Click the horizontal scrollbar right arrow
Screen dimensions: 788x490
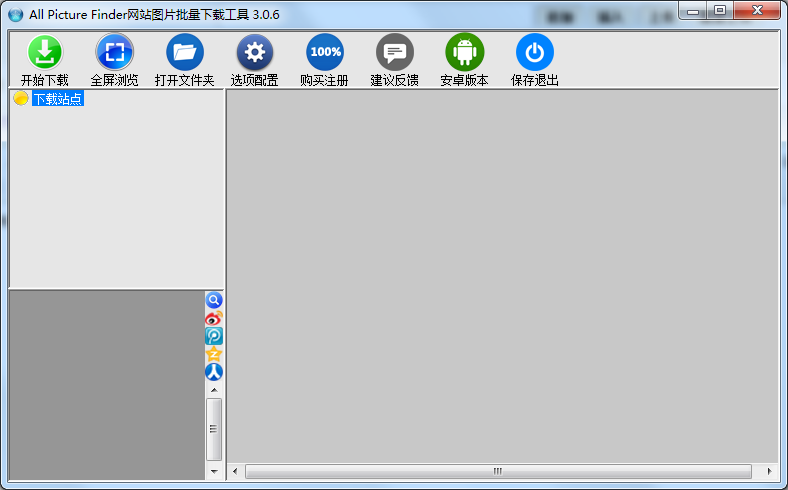coord(769,471)
